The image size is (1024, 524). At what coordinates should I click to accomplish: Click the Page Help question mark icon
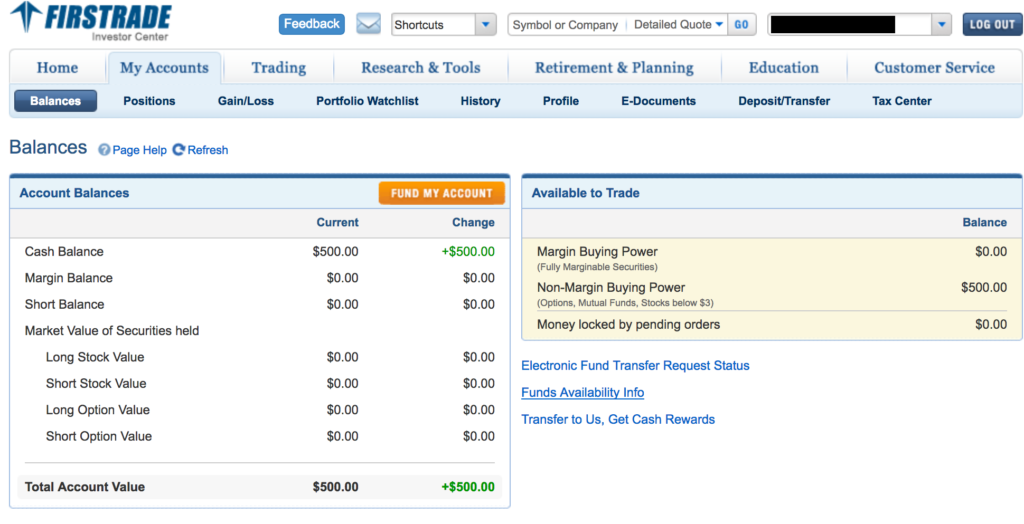(x=104, y=150)
